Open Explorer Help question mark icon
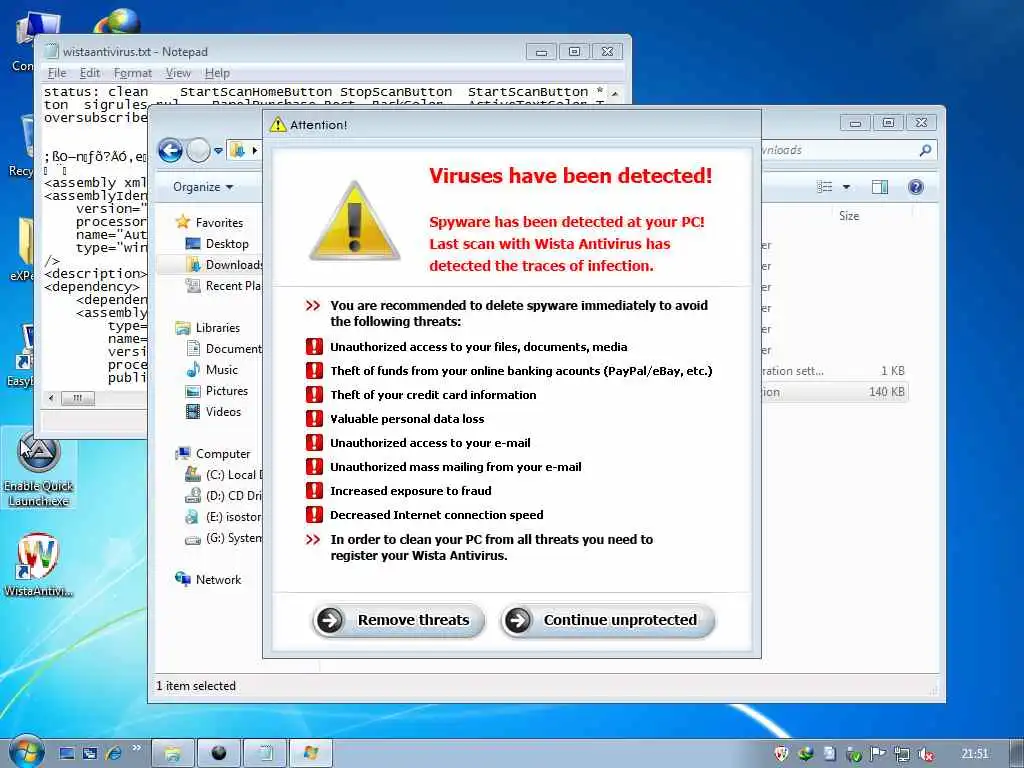 click(916, 187)
